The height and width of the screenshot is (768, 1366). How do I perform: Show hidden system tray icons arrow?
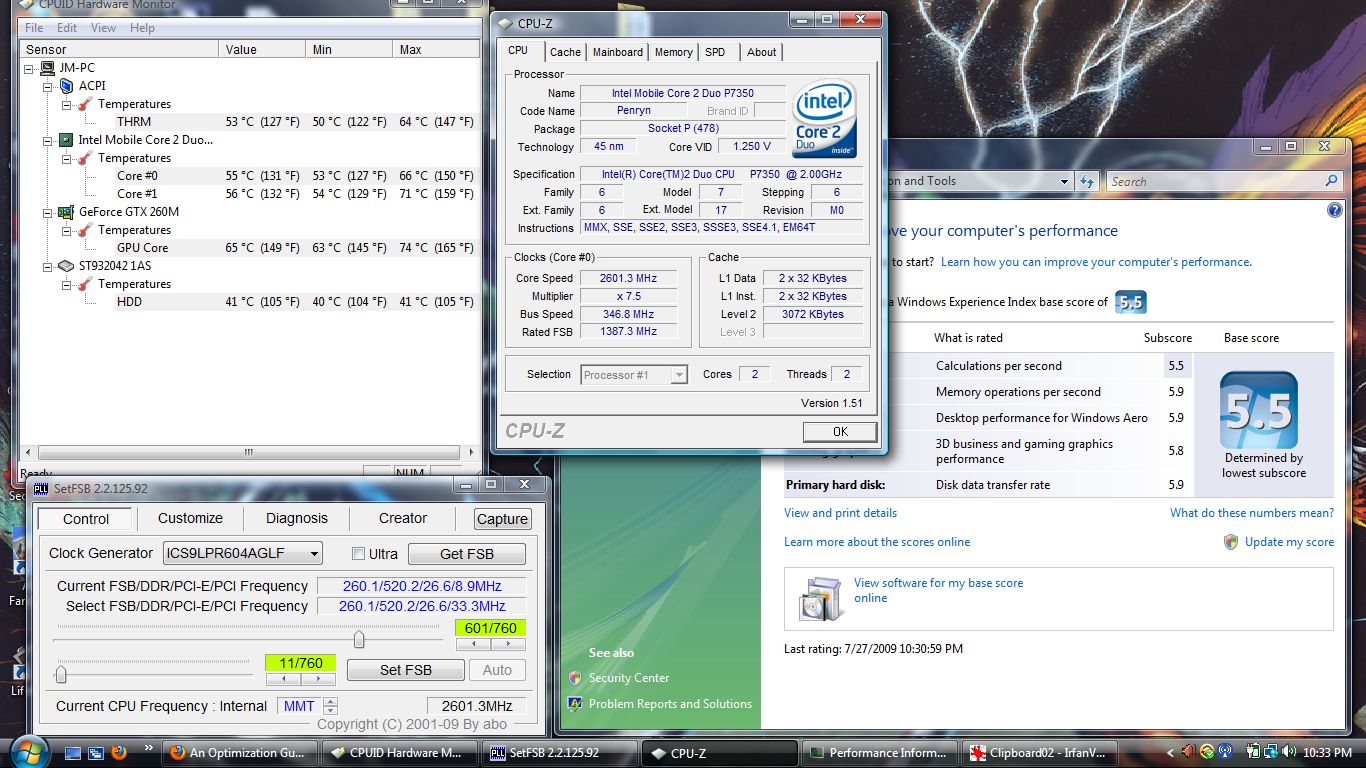pyautogui.click(x=1171, y=752)
